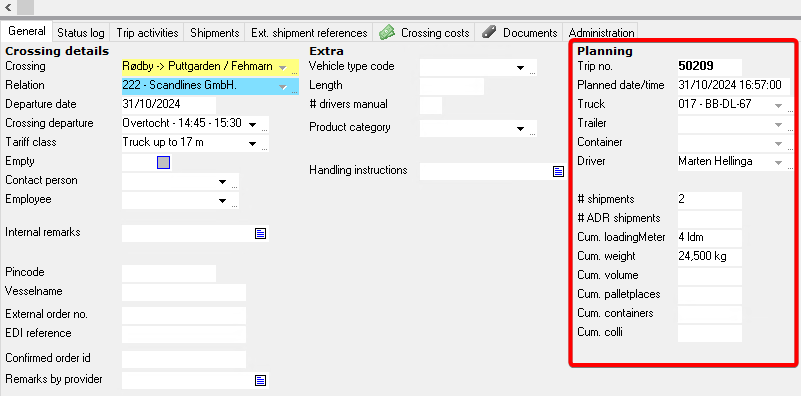Click the Vesselname input field
801x396 pixels.
tap(184, 292)
